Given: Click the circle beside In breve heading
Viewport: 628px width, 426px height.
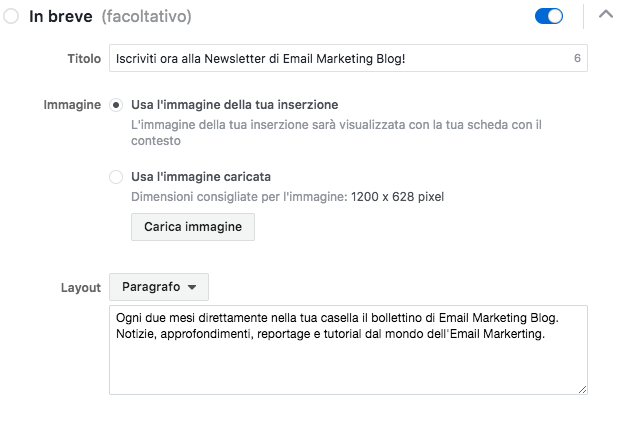Looking at the screenshot, I should [11, 16].
